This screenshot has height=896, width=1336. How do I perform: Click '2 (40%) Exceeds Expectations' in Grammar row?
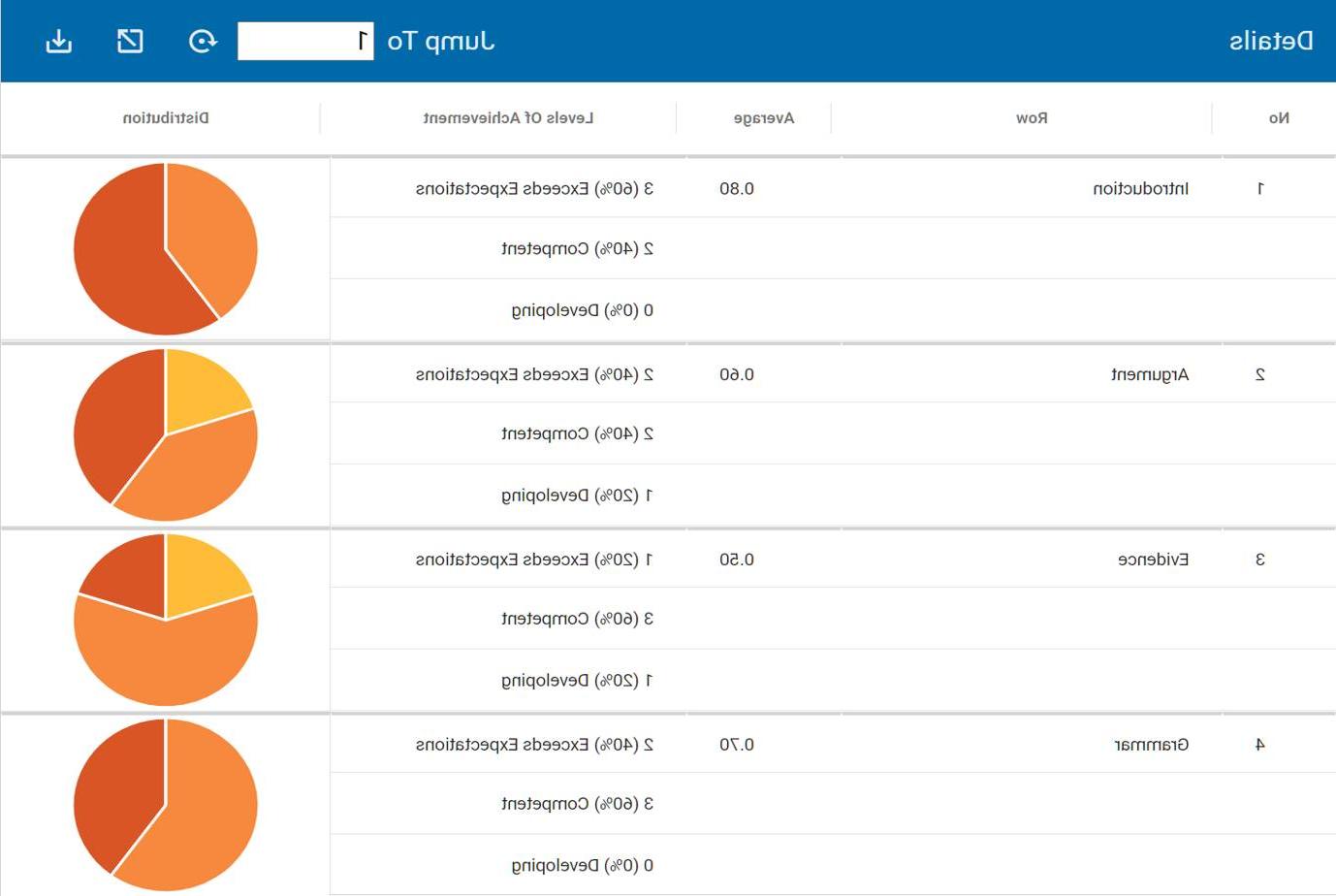click(x=534, y=745)
